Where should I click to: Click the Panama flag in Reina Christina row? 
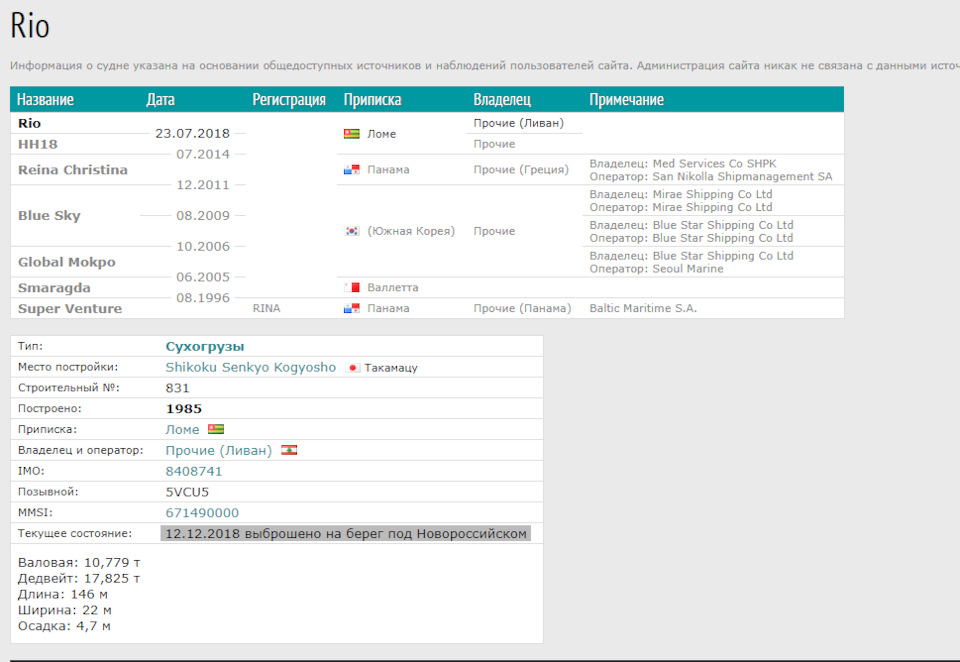click(351, 170)
